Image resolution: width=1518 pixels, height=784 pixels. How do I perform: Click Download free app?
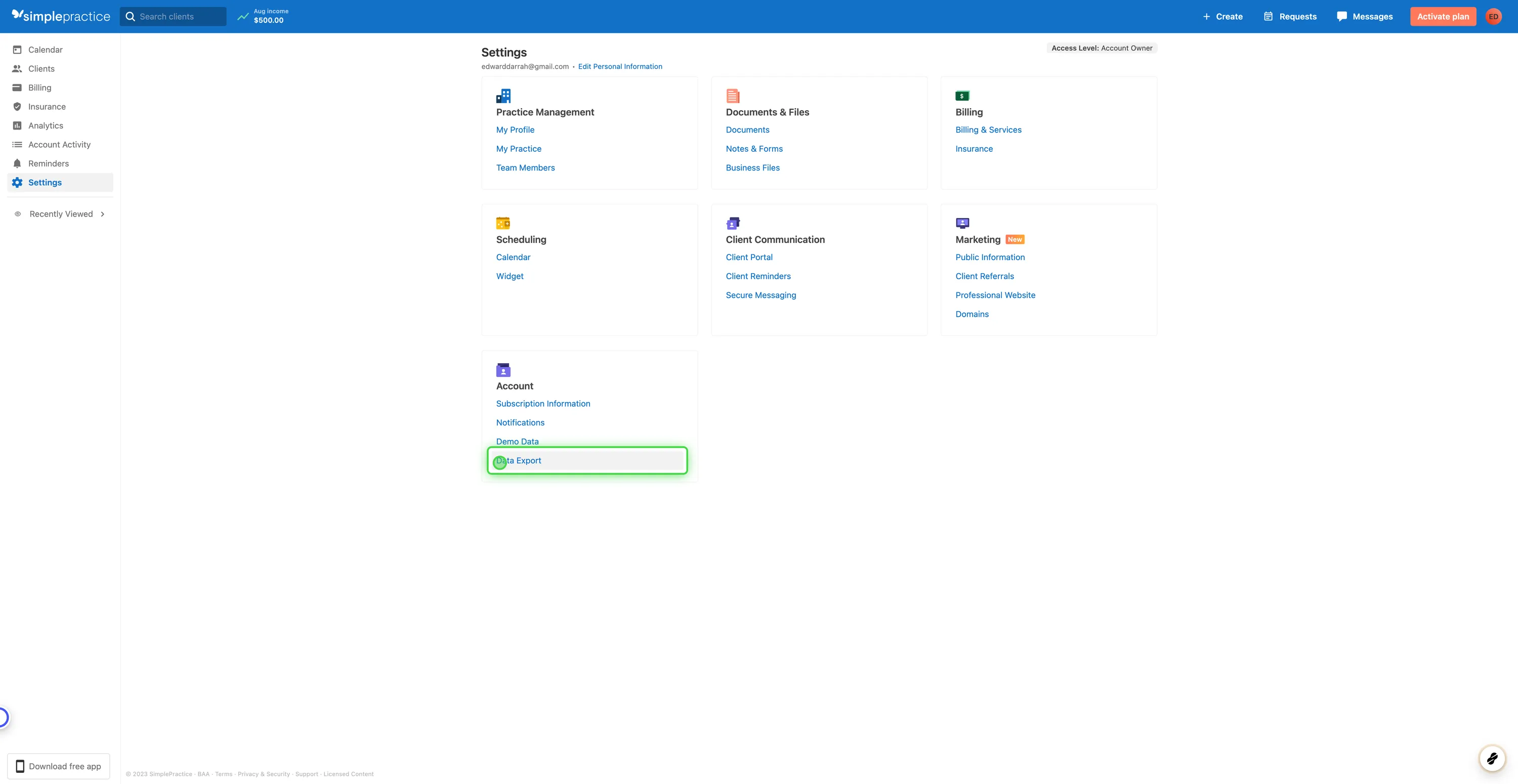click(x=58, y=766)
